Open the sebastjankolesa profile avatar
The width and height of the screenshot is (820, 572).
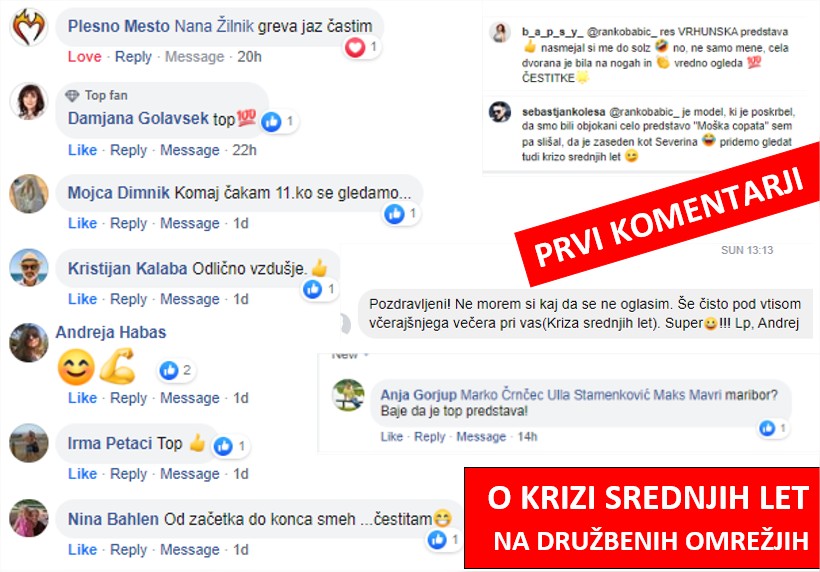pos(500,112)
